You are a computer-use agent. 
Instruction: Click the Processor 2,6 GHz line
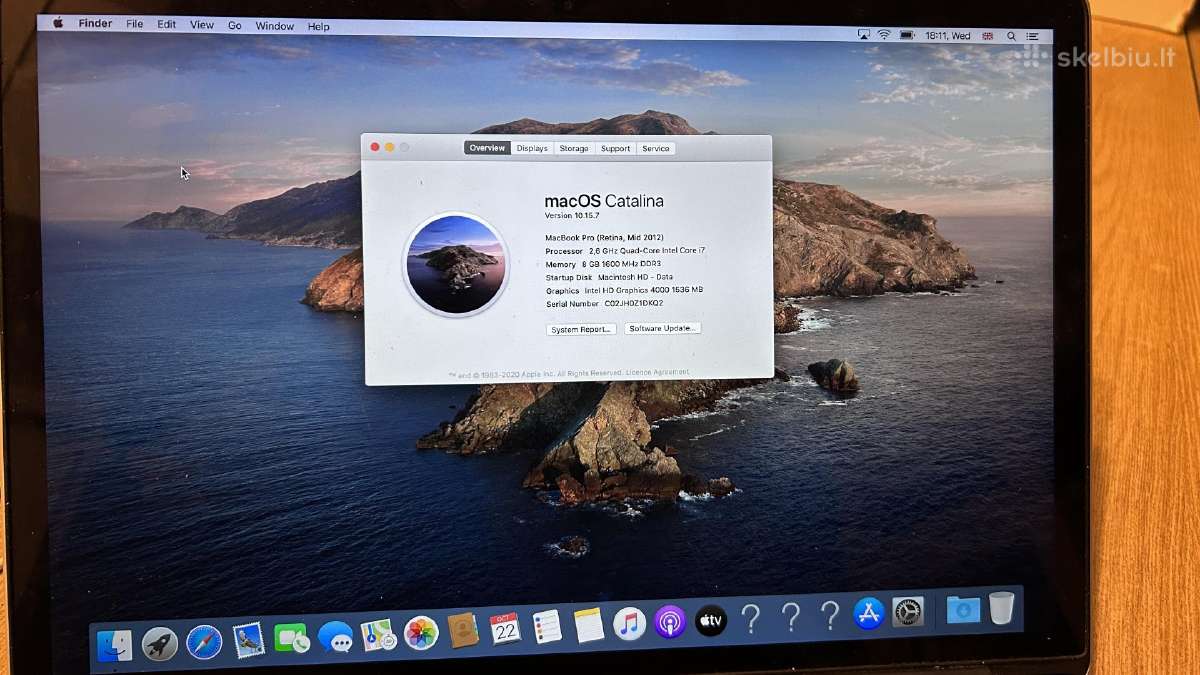click(x=625, y=251)
